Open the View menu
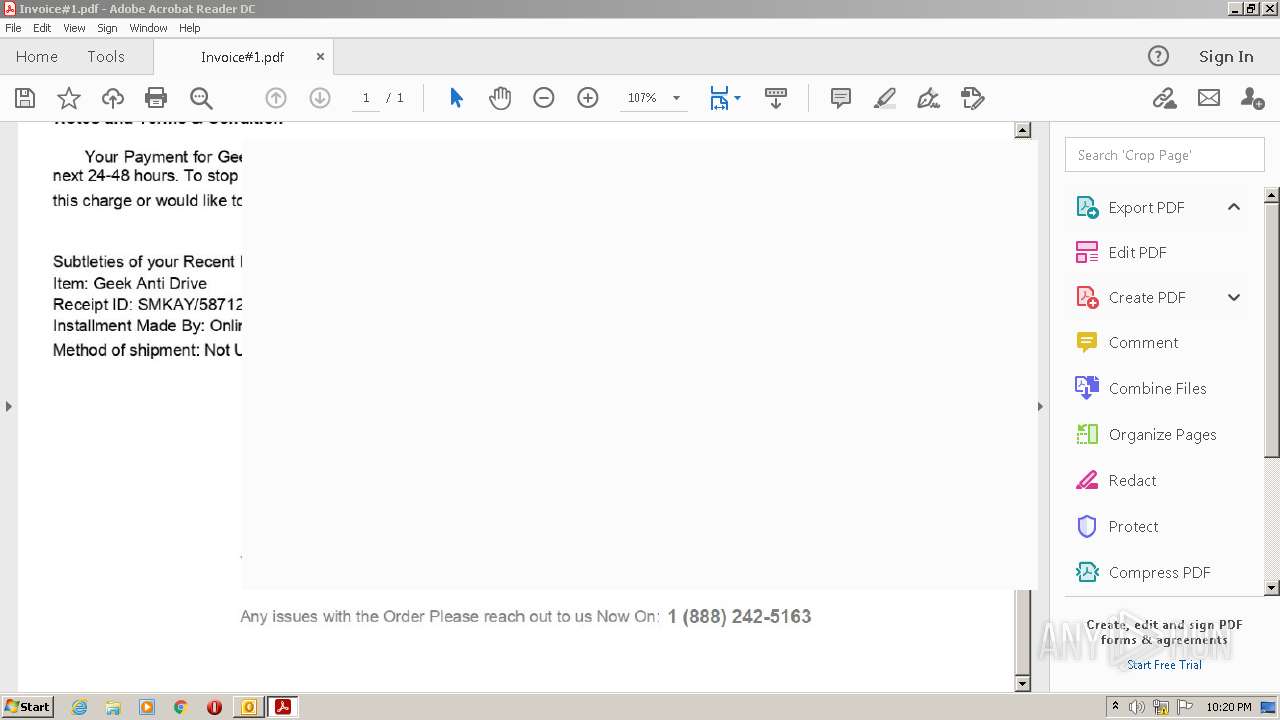Screen dimensions: 1280x720 [74, 28]
